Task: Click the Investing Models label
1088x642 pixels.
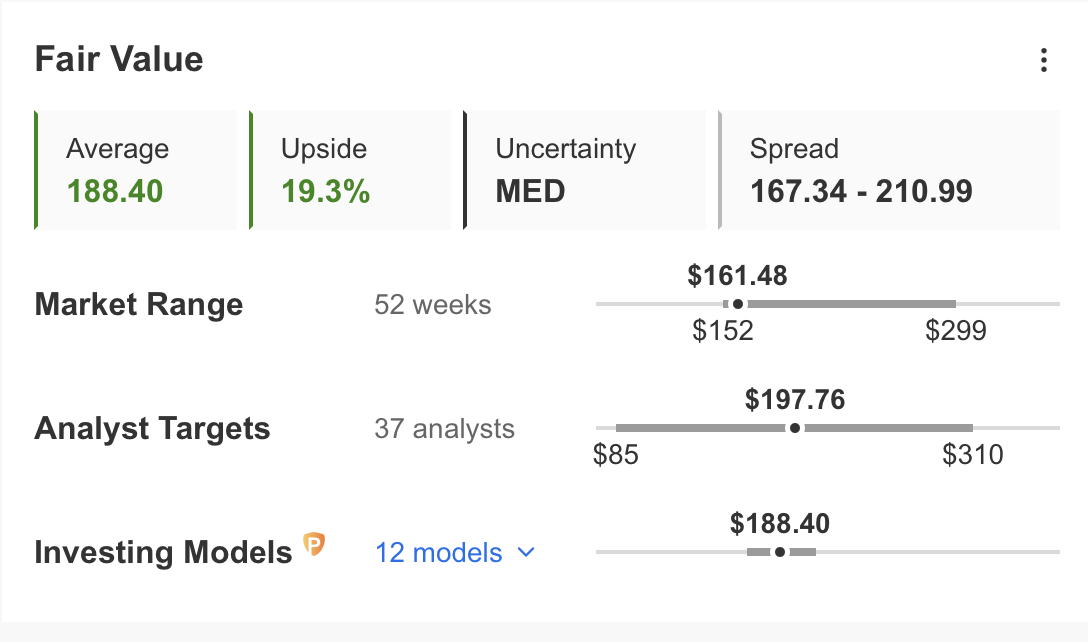Action: (x=163, y=552)
